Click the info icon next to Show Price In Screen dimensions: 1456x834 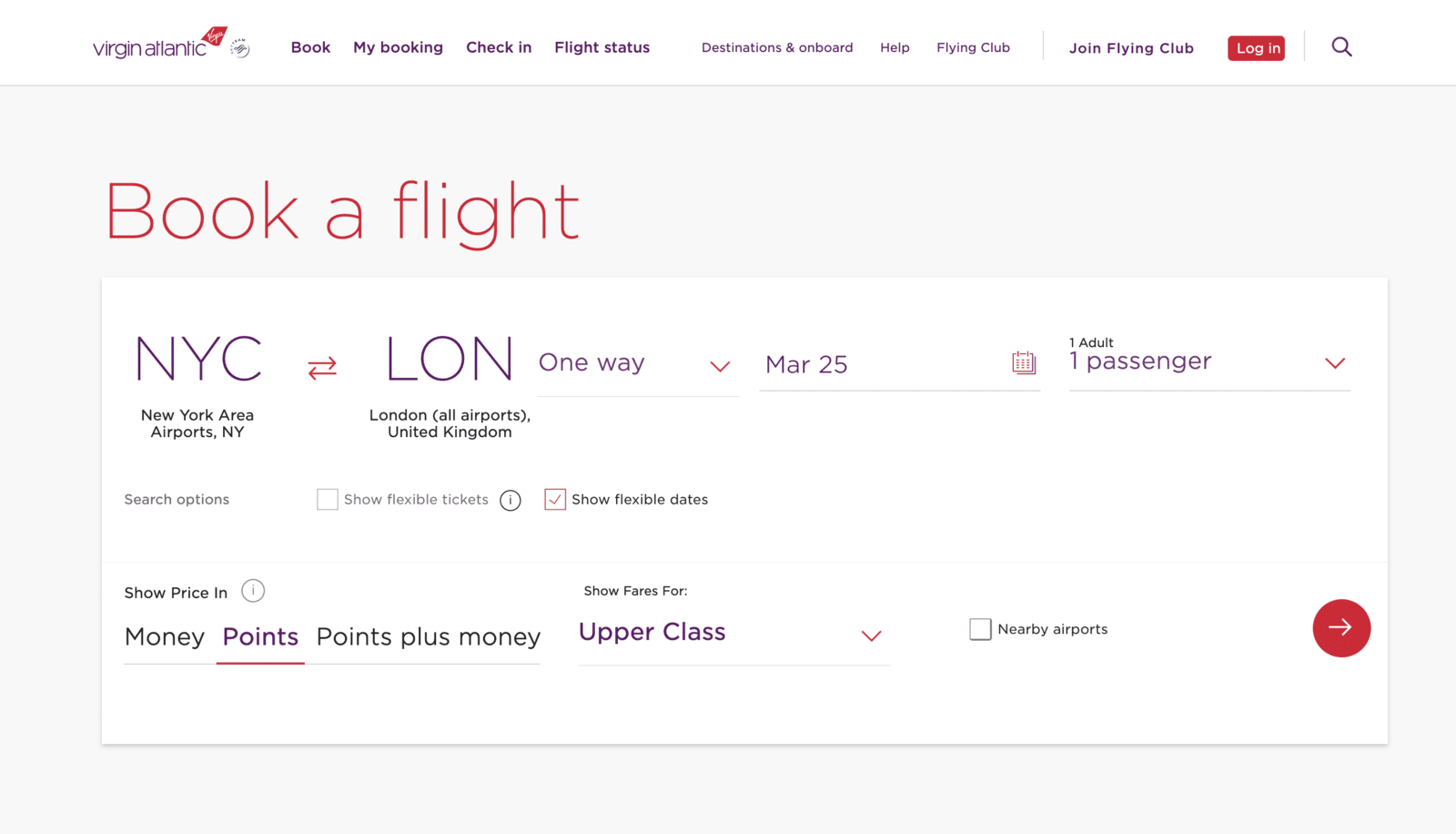coord(252,591)
